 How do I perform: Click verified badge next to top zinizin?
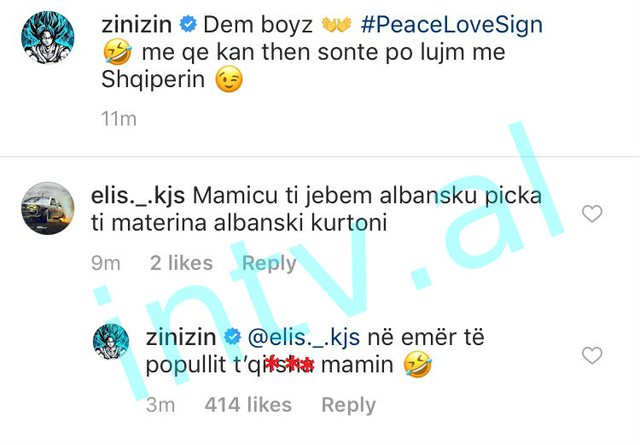pyautogui.click(x=188, y=24)
